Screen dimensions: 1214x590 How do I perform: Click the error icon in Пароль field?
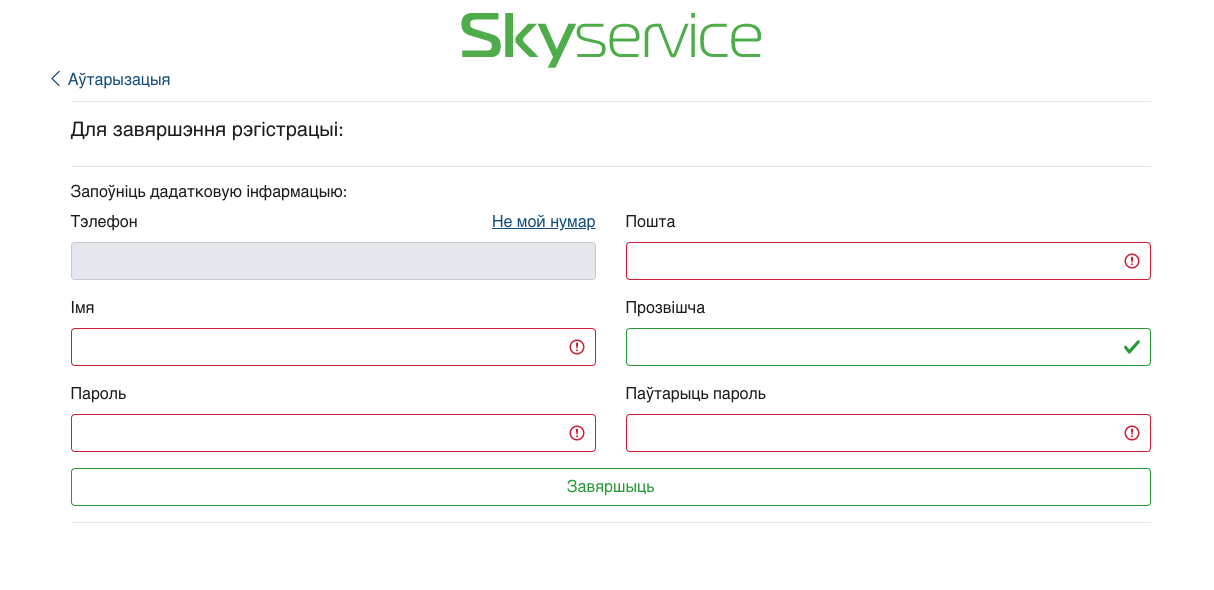coord(577,433)
